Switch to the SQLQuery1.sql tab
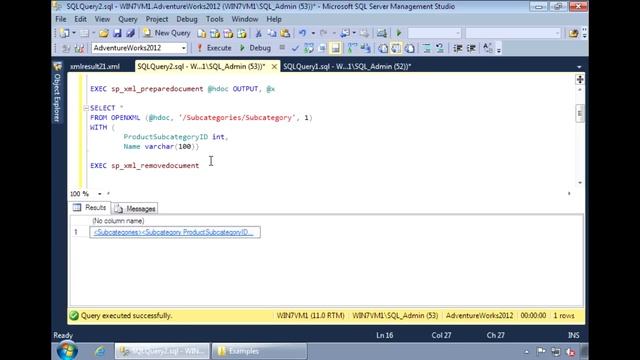 (x=347, y=67)
